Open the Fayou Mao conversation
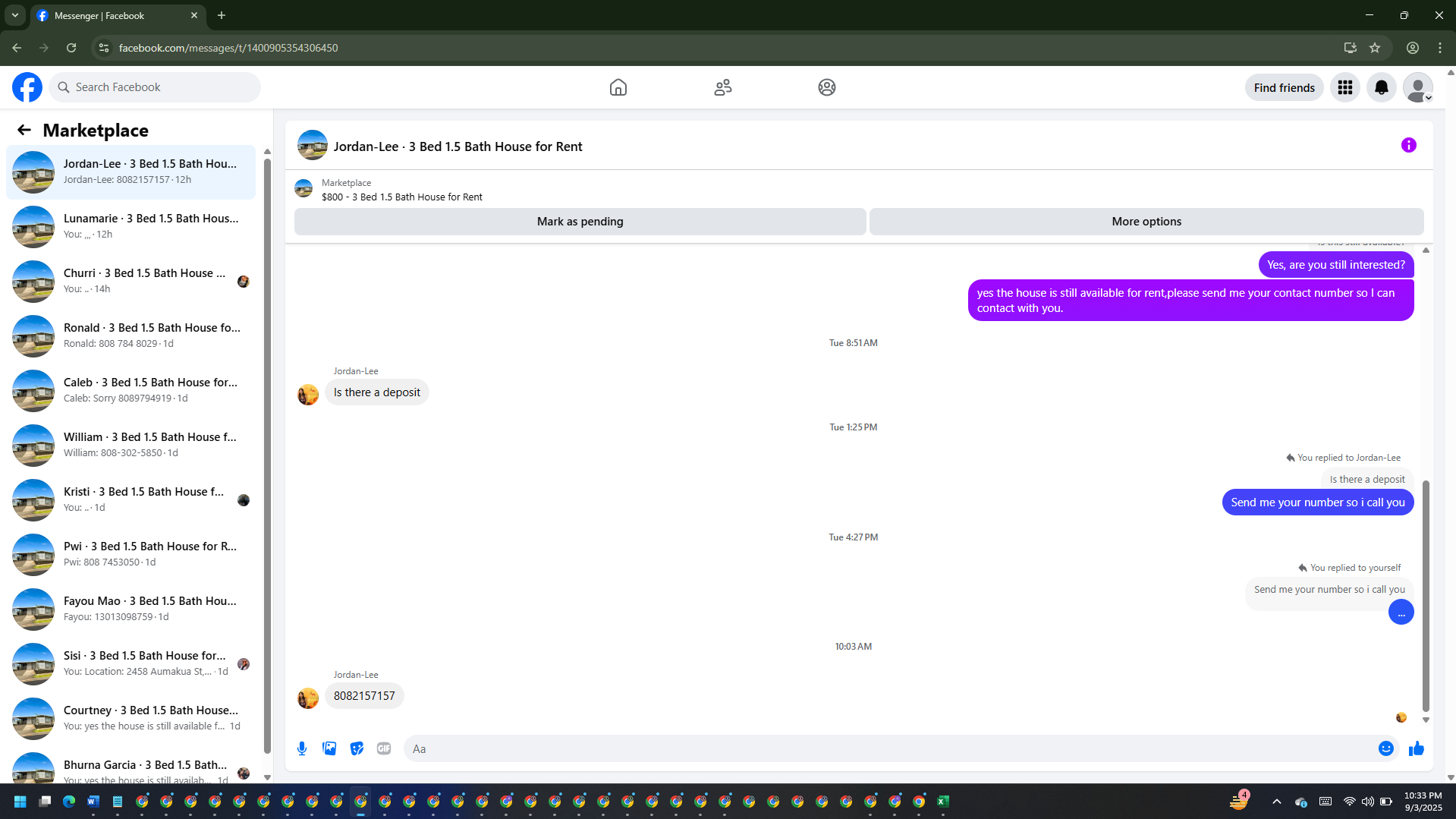This screenshot has width=1456, height=819. (131, 610)
